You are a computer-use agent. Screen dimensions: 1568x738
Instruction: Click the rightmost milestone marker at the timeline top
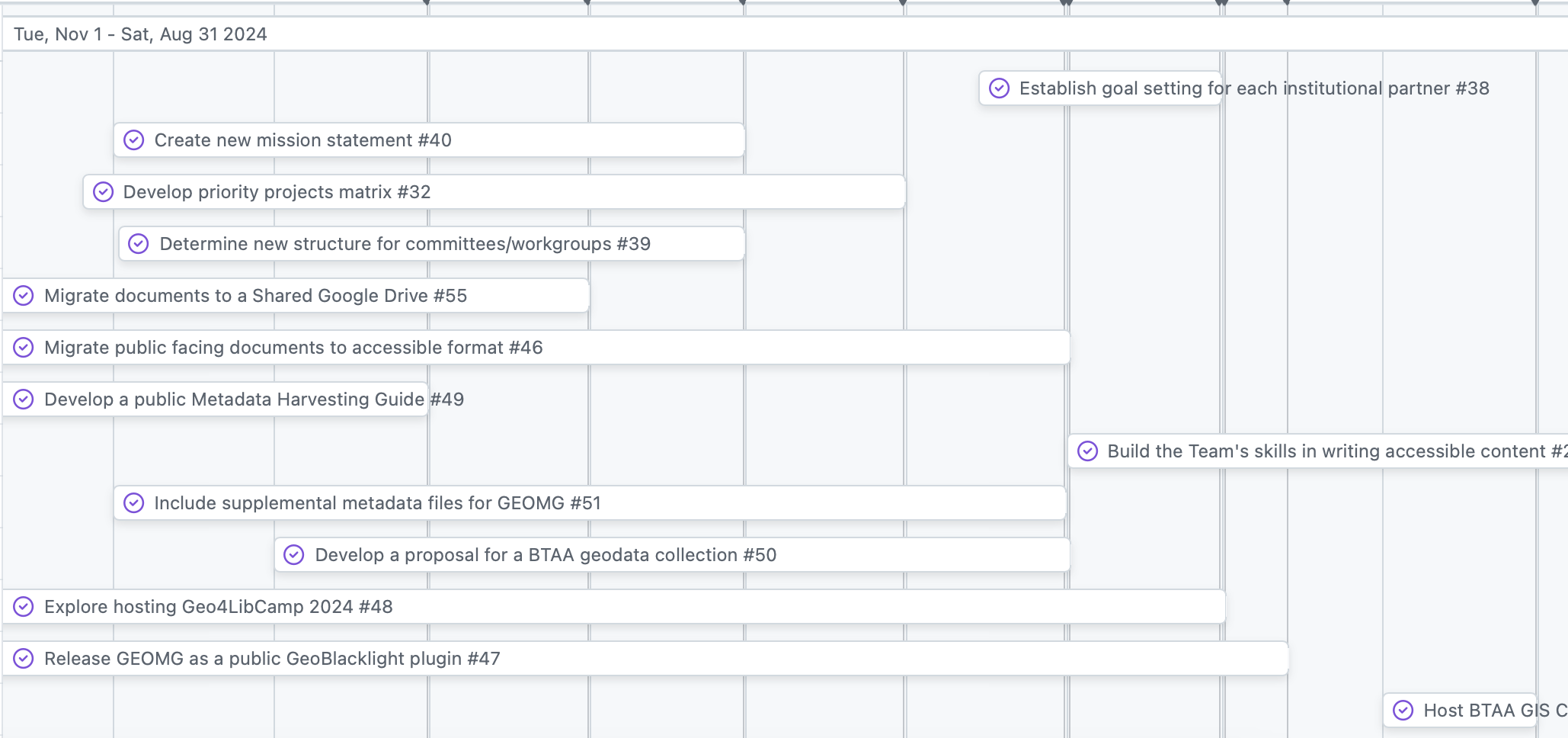click(x=1534, y=3)
